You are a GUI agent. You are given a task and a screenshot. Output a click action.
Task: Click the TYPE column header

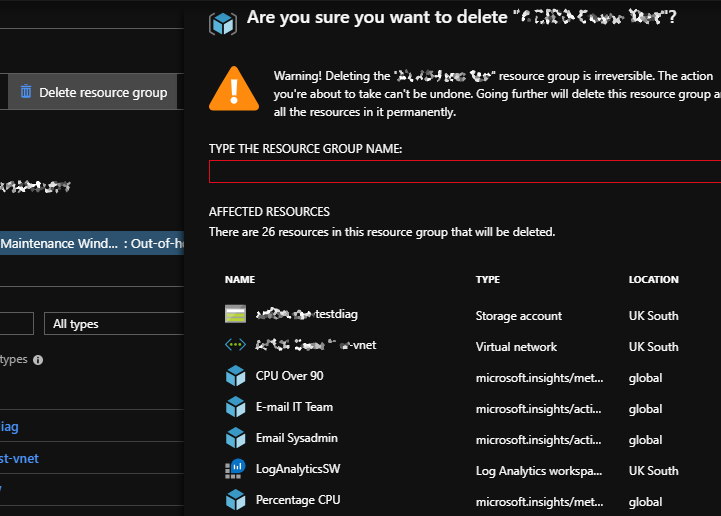coord(487,280)
